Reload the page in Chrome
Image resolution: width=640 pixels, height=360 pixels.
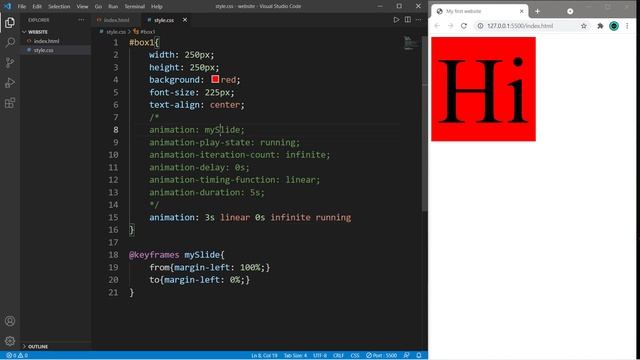pyautogui.click(x=464, y=26)
